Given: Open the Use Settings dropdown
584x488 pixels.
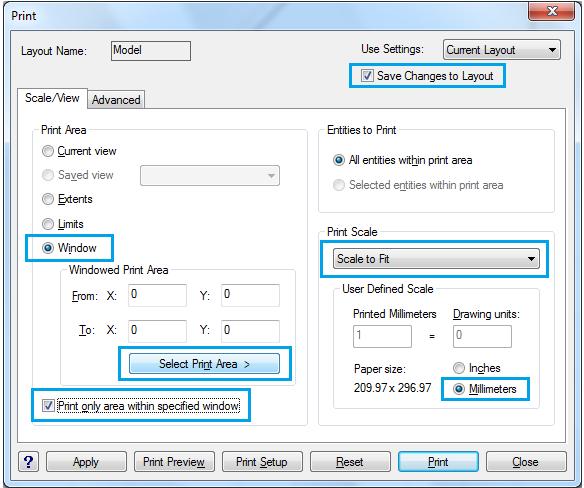Looking at the screenshot, I should [x=502, y=50].
